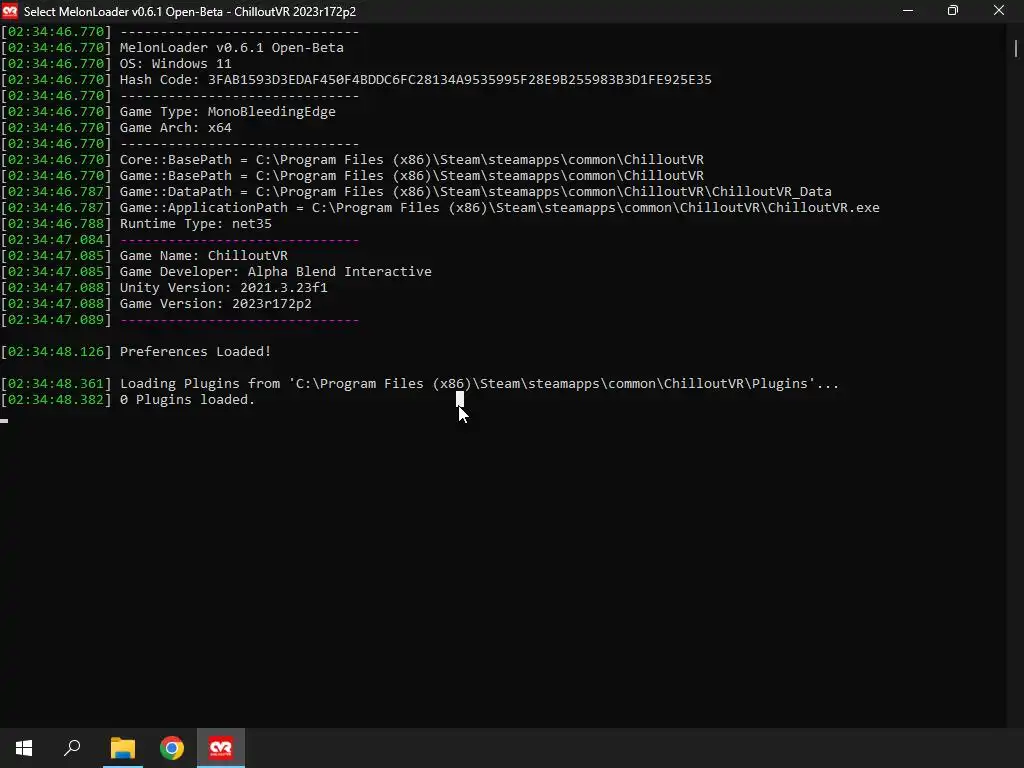Open the Windows Start menu
Screen dimensions: 1024x768
click(24, 748)
